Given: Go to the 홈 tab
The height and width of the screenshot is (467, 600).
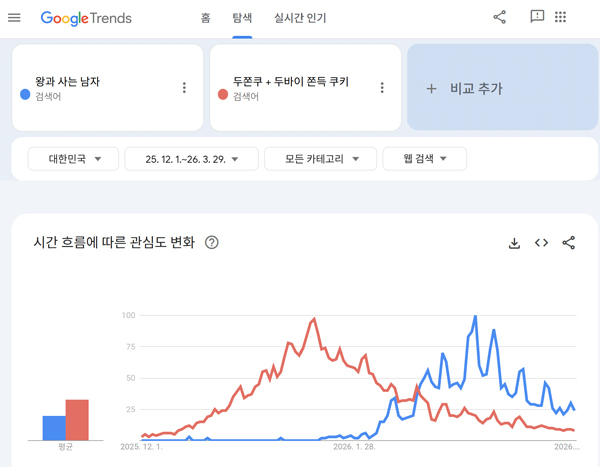Looking at the screenshot, I should (205, 18).
